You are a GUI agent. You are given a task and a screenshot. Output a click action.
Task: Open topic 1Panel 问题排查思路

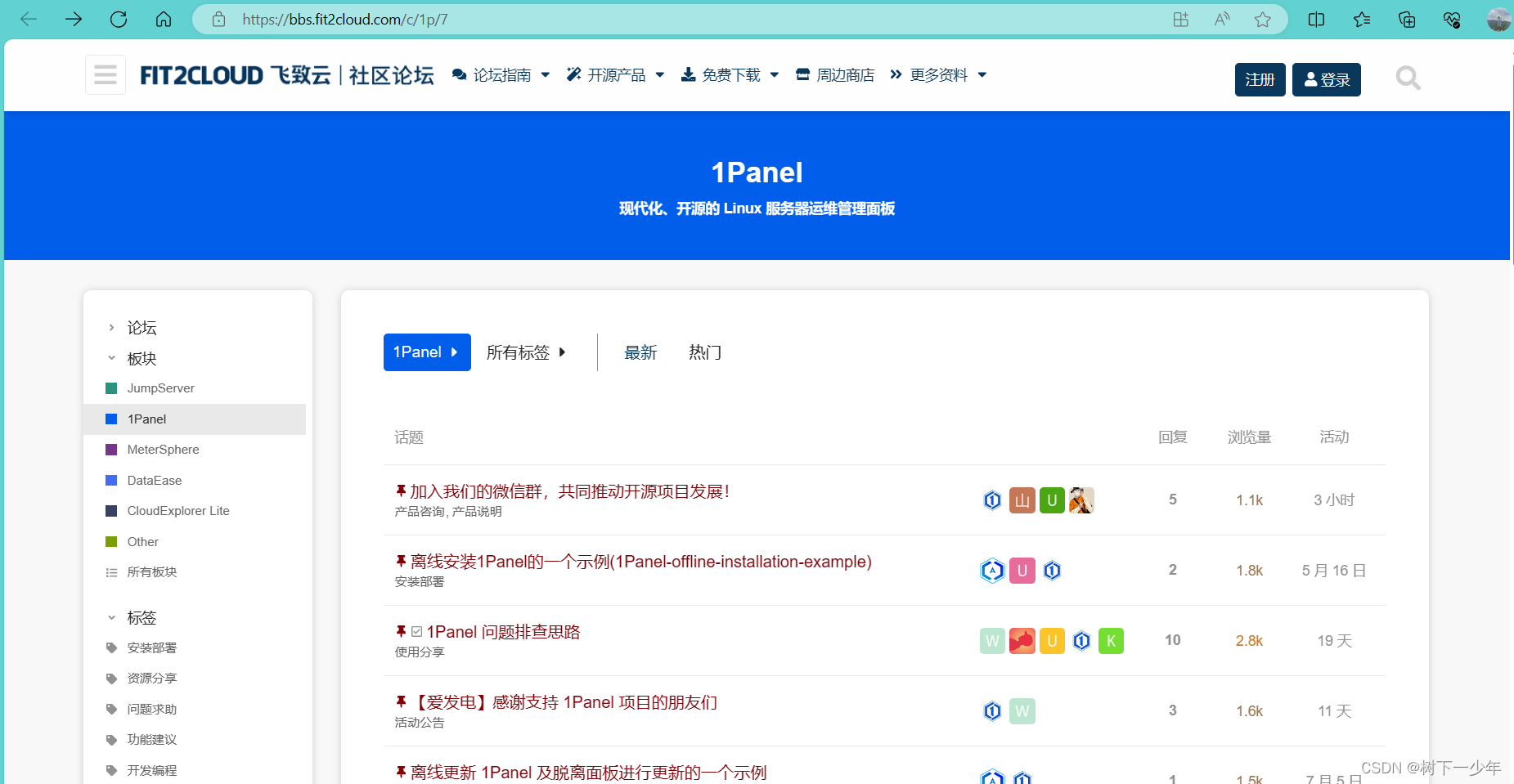click(x=503, y=632)
